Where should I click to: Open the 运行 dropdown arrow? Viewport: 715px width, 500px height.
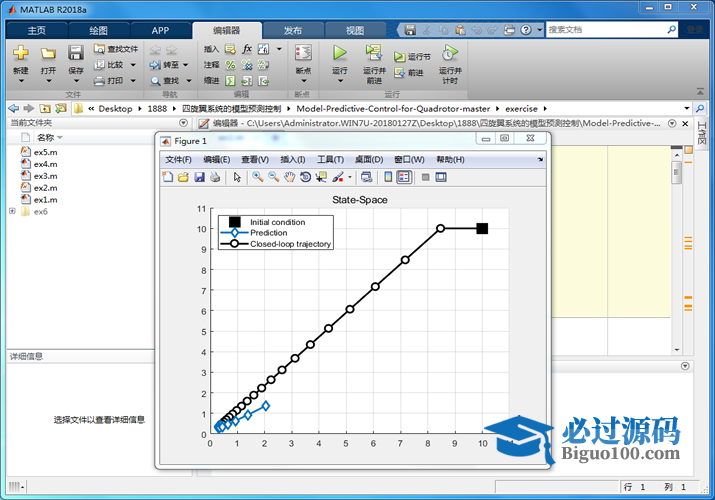pos(340,81)
